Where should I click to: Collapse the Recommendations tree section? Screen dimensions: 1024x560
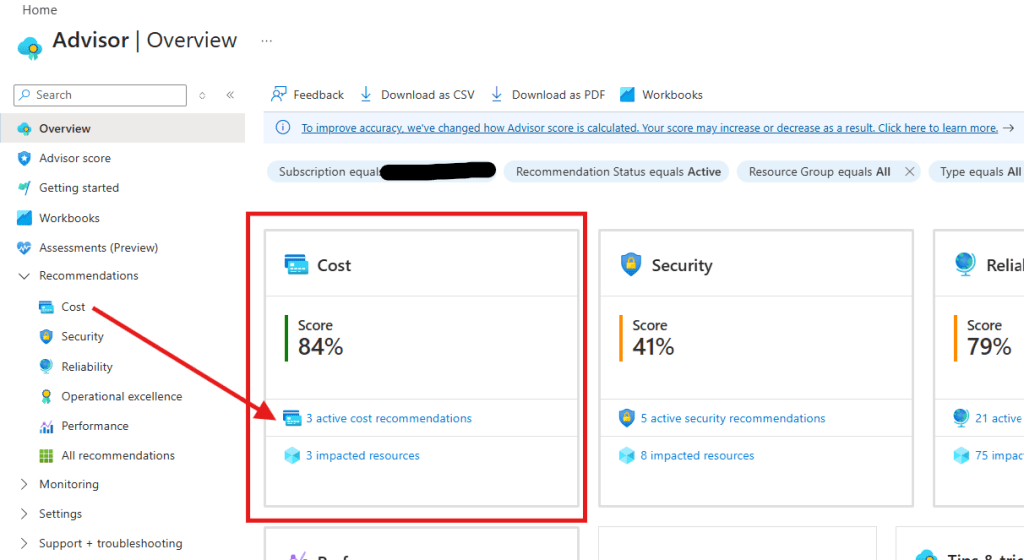pyautogui.click(x=24, y=276)
